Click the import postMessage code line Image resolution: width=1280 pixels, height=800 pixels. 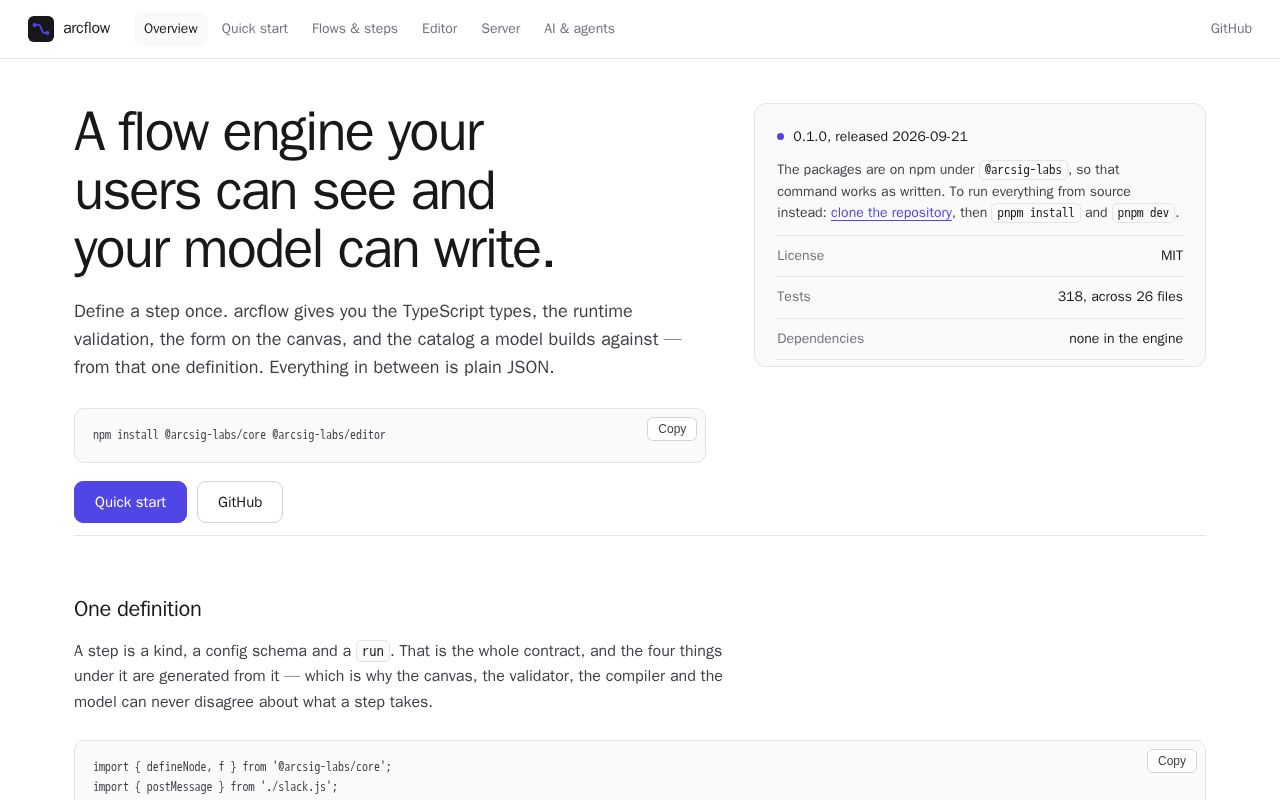(x=215, y=787)
